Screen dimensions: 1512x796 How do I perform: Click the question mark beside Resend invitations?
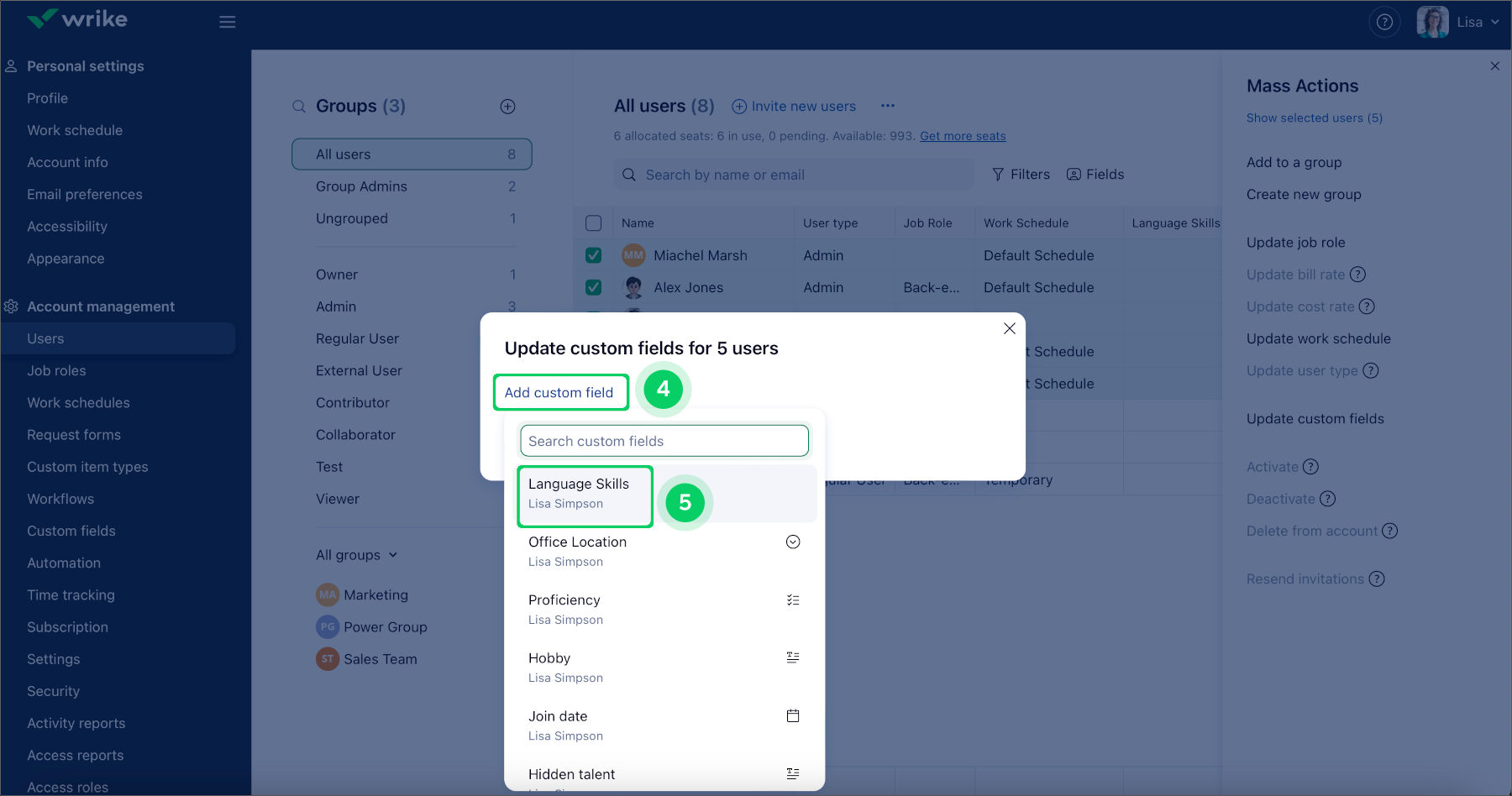(1377, 579)
